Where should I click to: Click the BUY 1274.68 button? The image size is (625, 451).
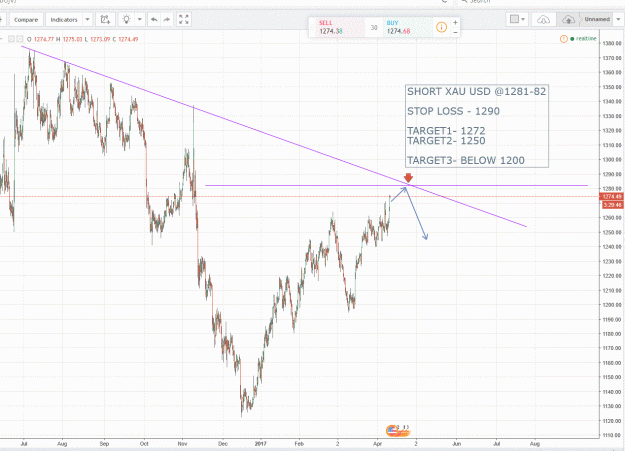(x=408, y=27)
